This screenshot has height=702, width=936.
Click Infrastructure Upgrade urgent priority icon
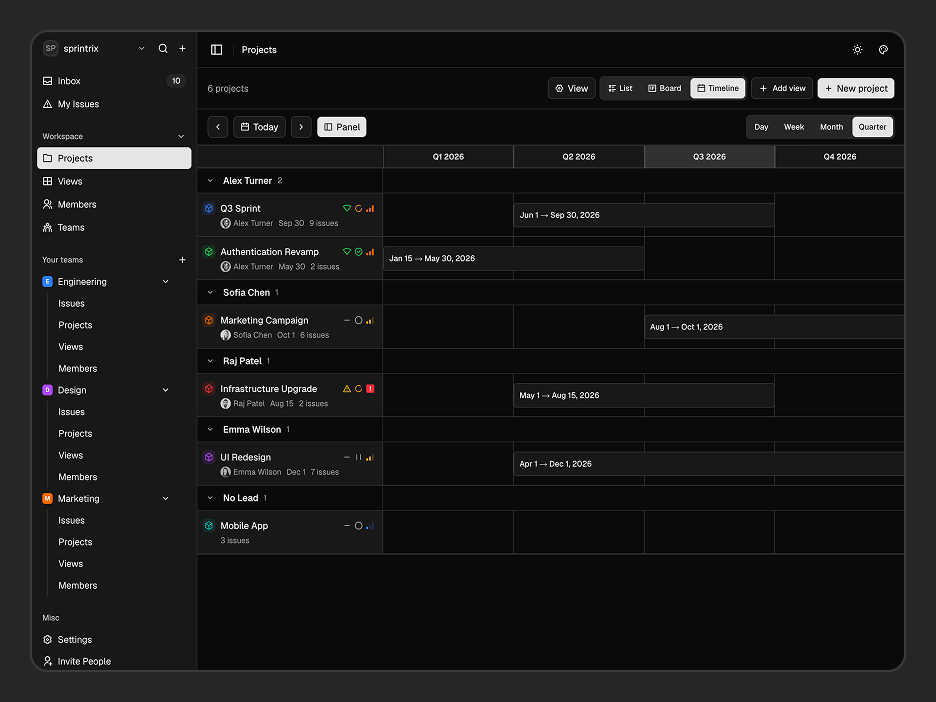(x=370, y=389)
